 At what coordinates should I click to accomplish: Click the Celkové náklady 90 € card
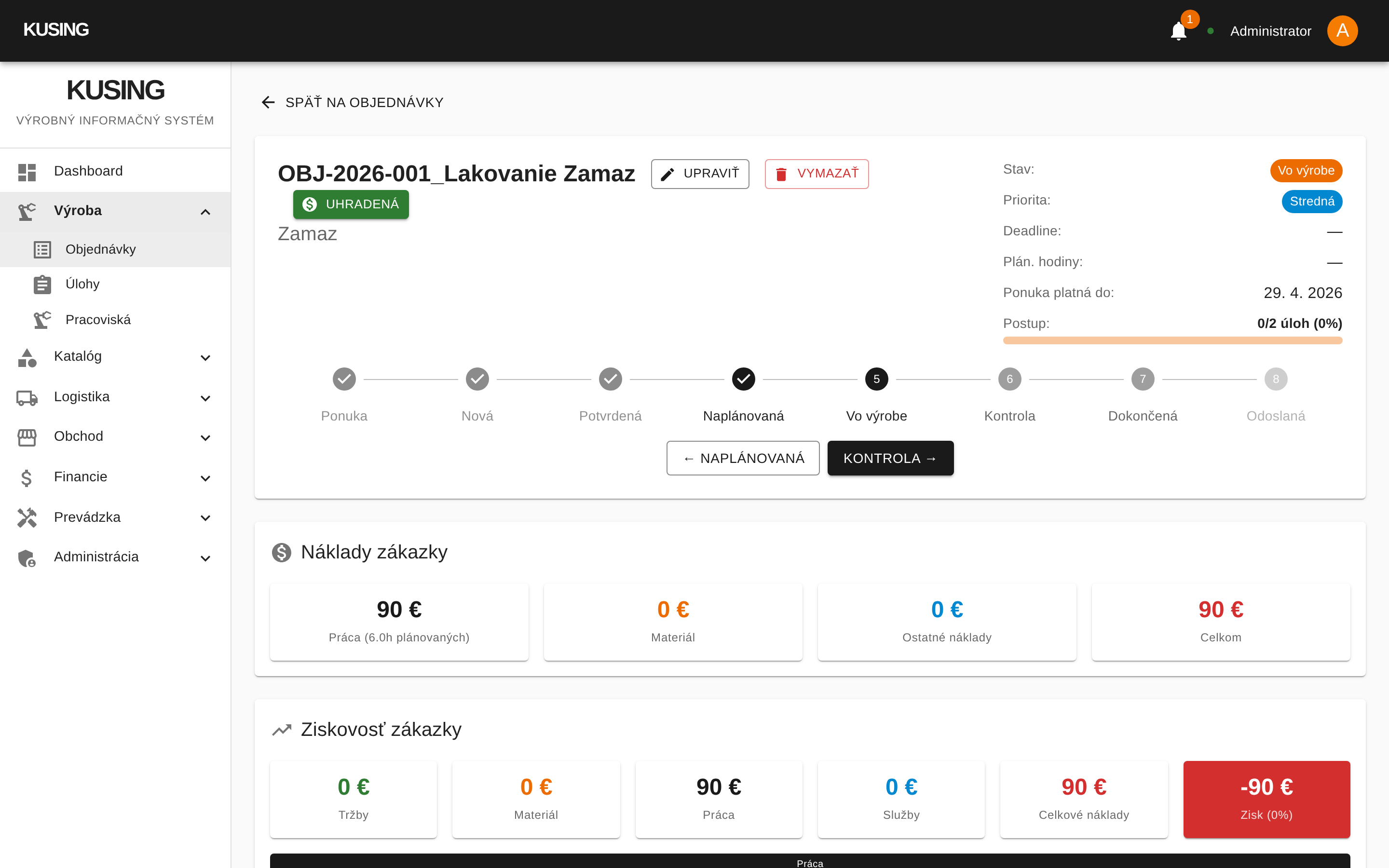coord(1084,799)
